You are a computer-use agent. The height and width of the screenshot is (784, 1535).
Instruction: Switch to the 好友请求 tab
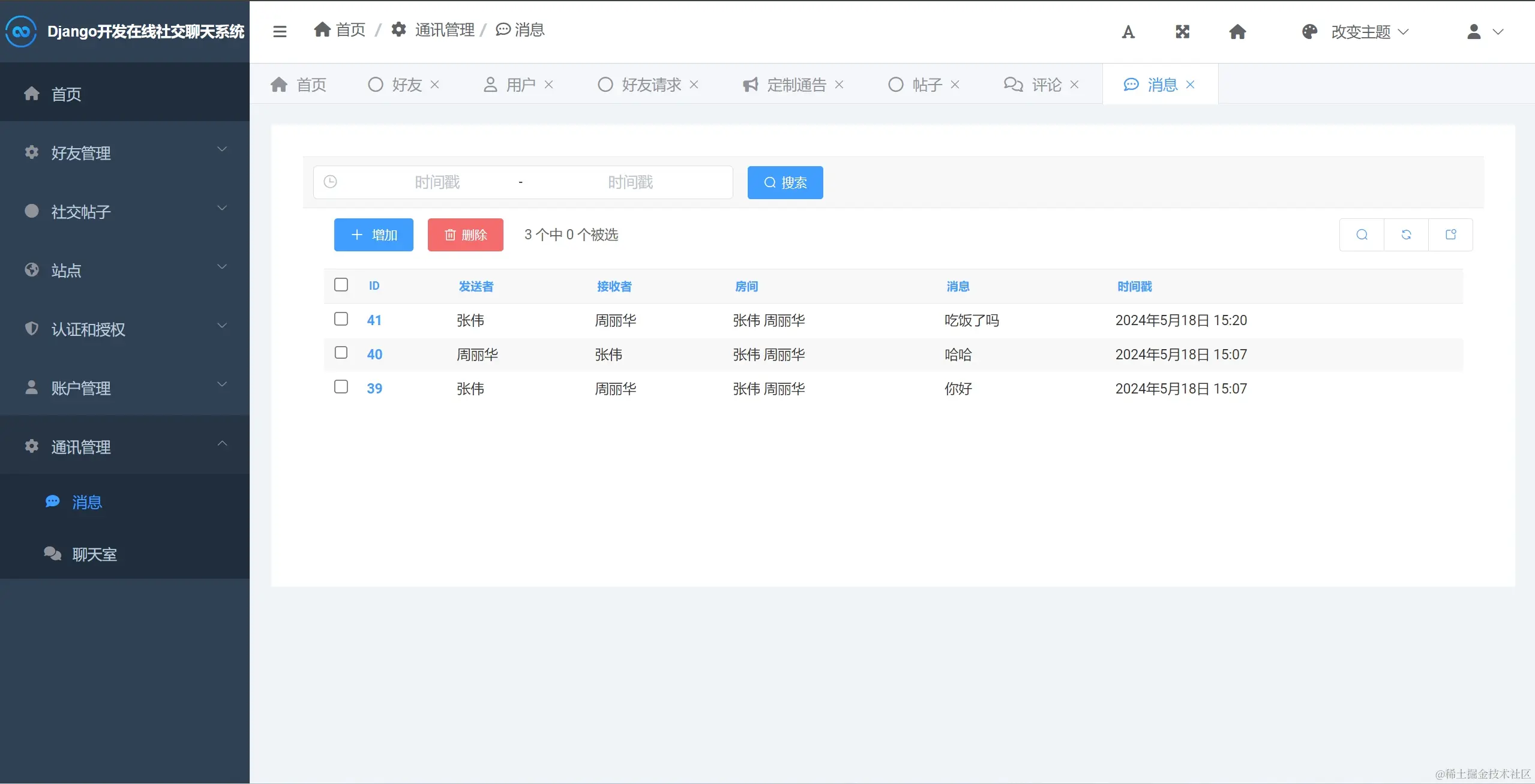pyautogui.click(x=650, y=85)
